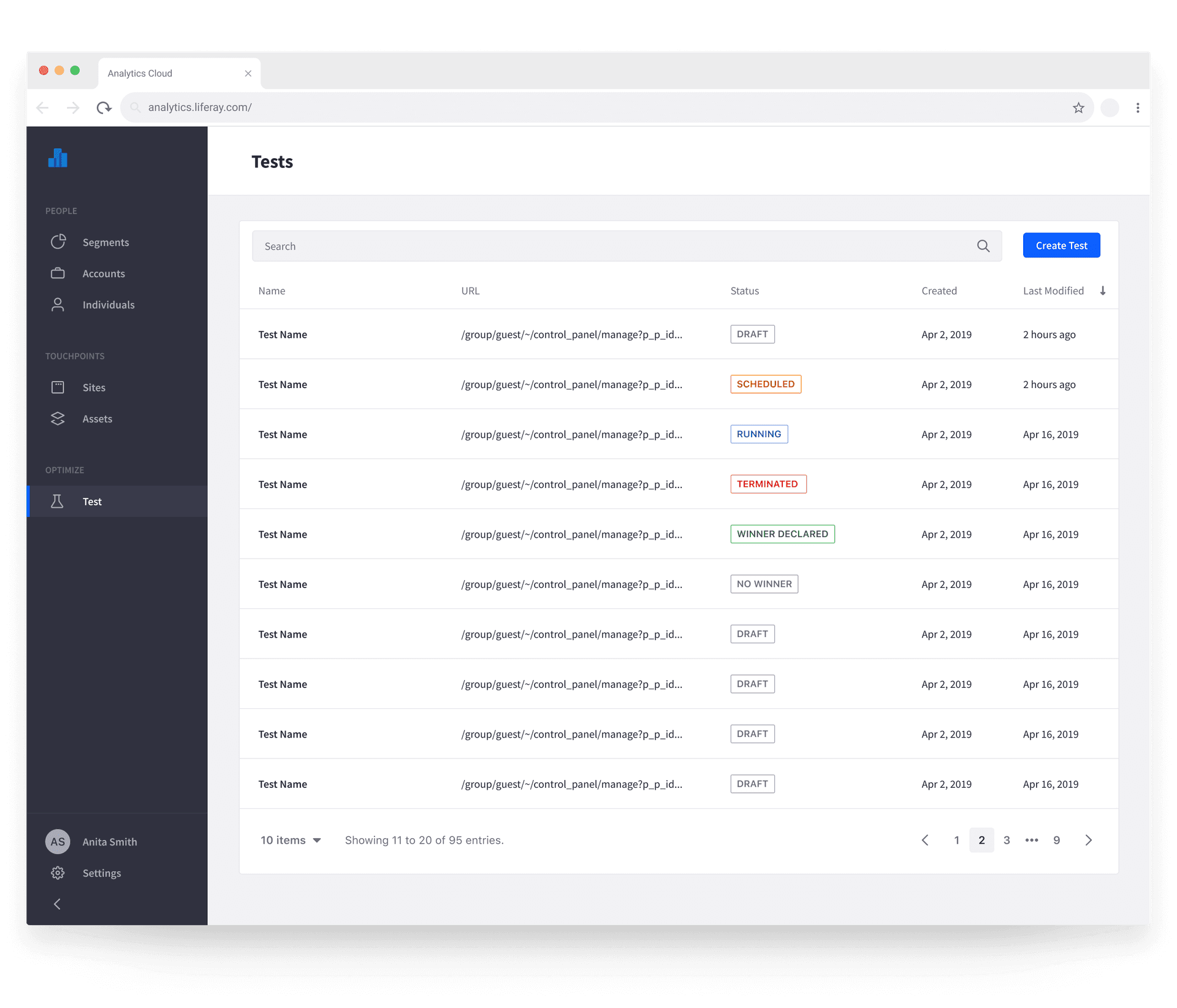Viewport: 1177px width, 1008px height.
Task: Open Settings with the gear icon
Action: coord(58,872)
